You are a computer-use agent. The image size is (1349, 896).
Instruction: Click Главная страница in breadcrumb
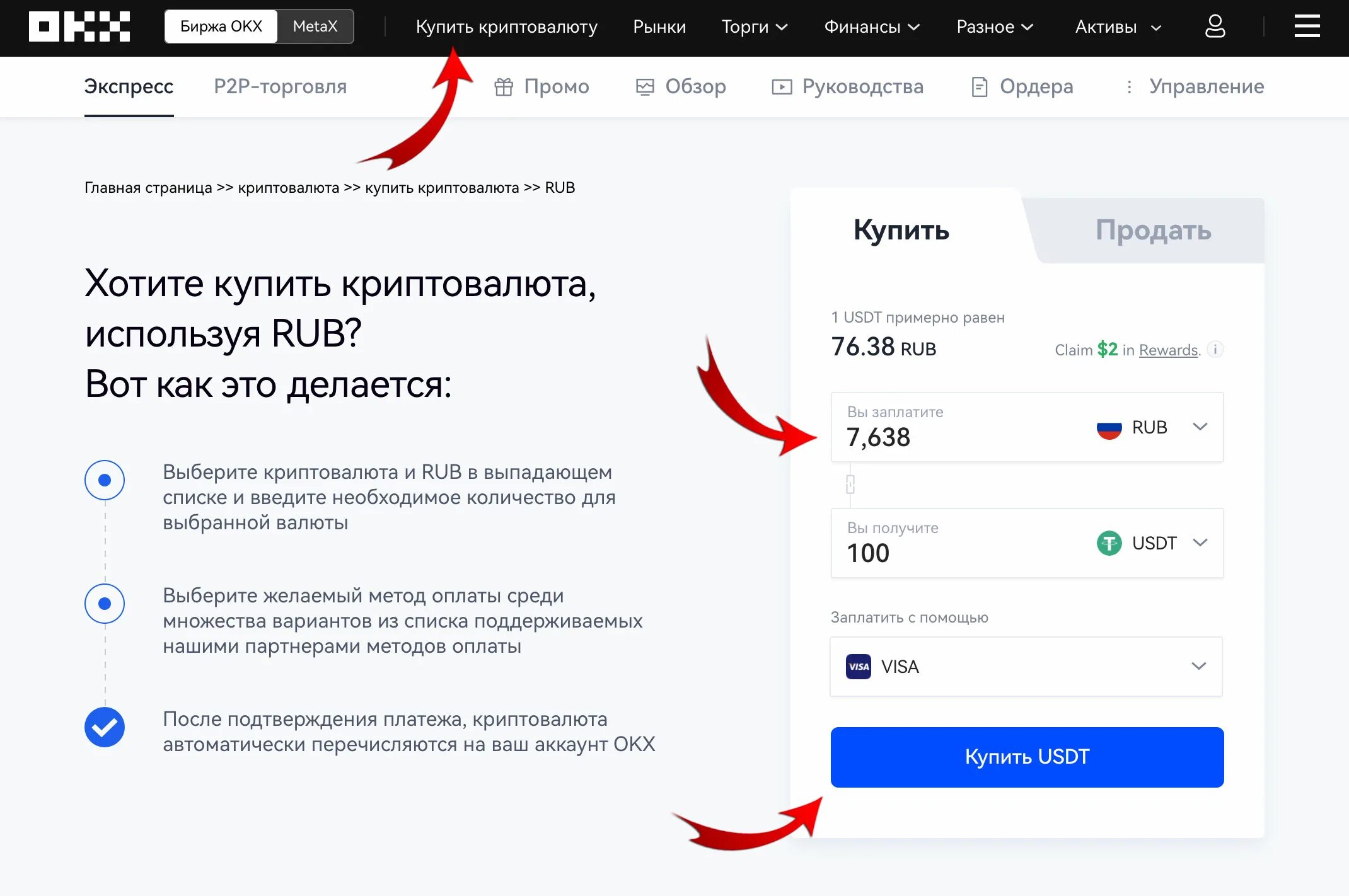pos(148,188)
